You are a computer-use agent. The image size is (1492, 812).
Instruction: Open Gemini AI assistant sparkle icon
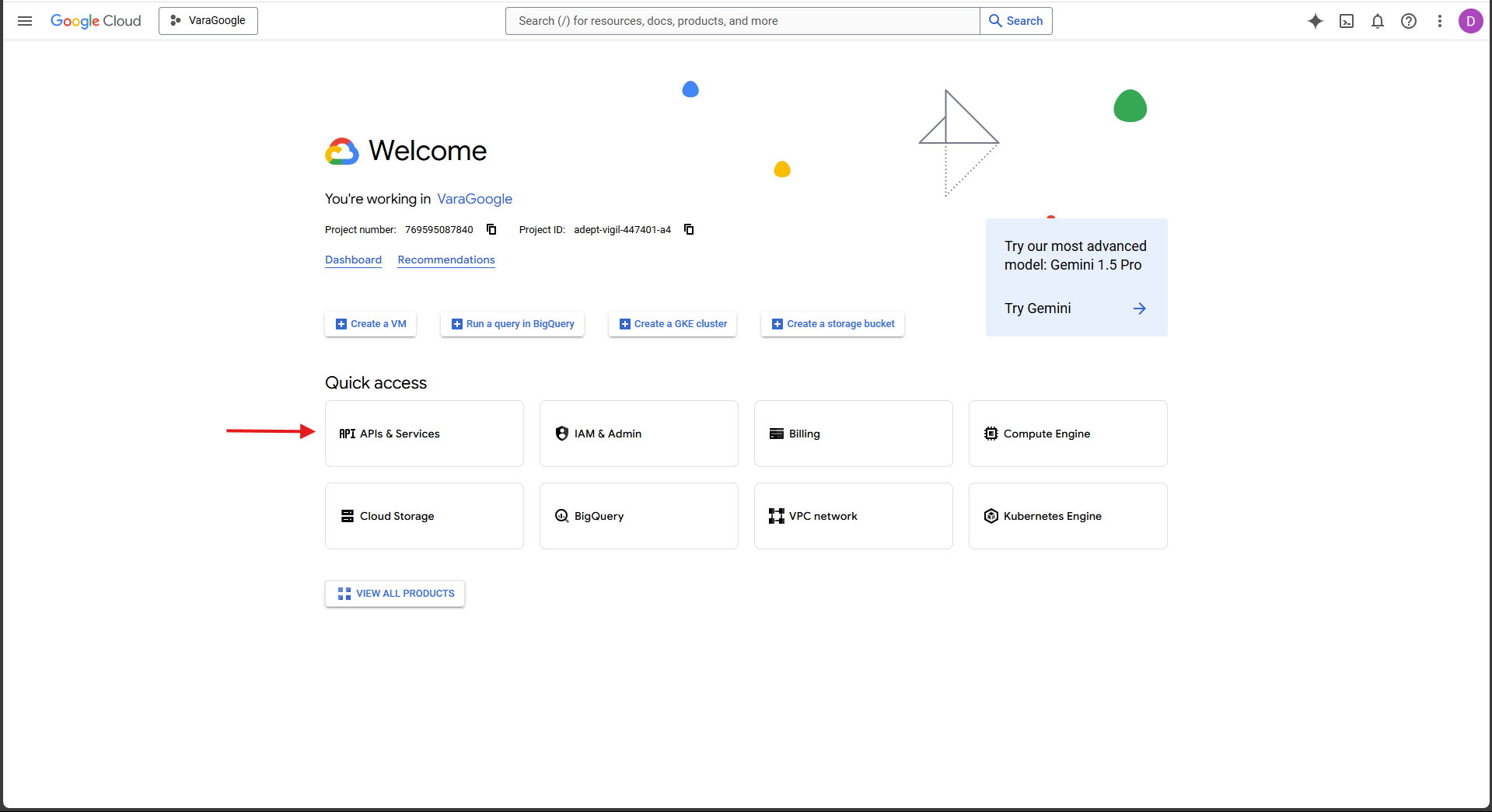click(x=1316, y=21)
